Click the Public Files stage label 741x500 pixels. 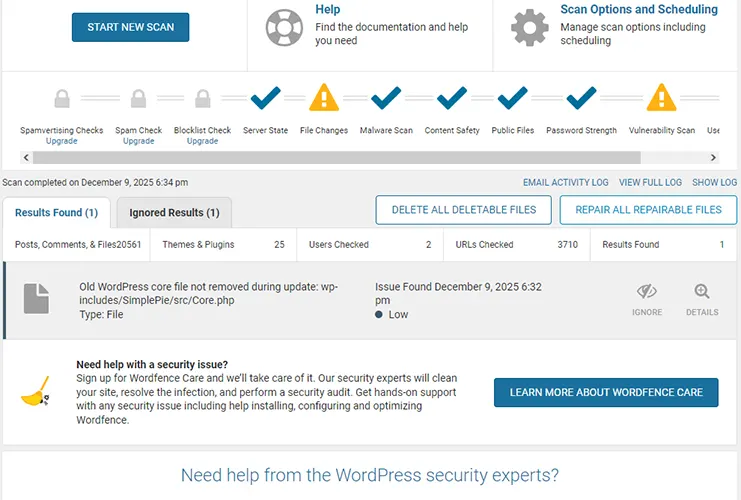(x=513, y=130)
